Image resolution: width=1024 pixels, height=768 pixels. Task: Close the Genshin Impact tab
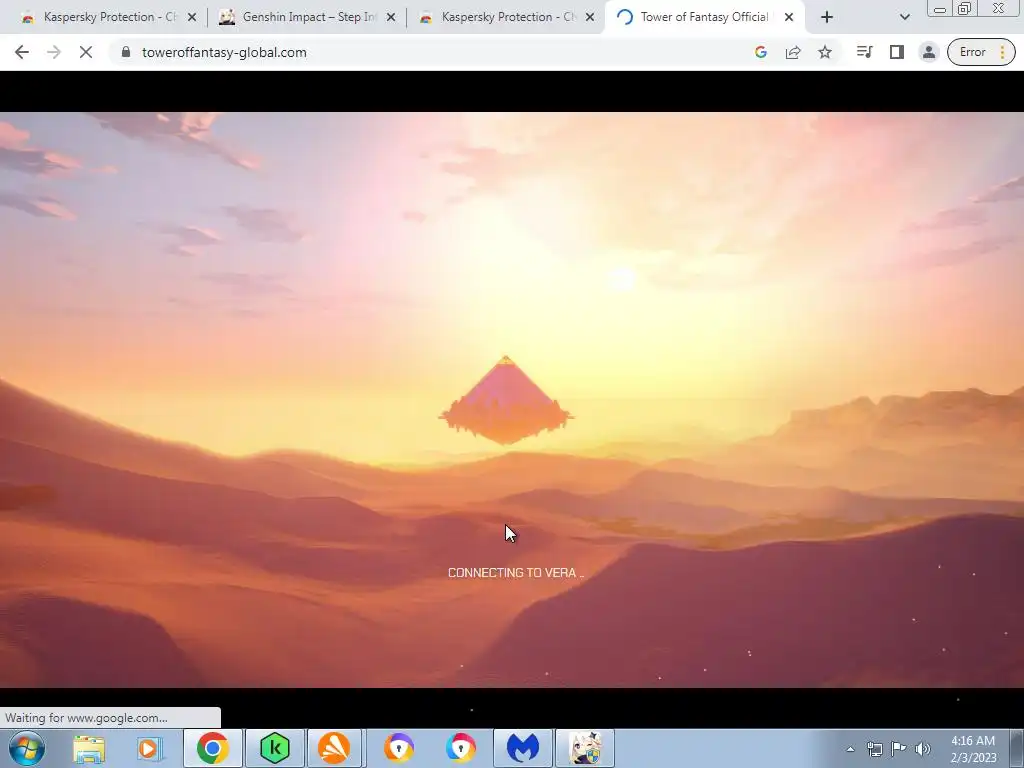(x=391, y=17)
